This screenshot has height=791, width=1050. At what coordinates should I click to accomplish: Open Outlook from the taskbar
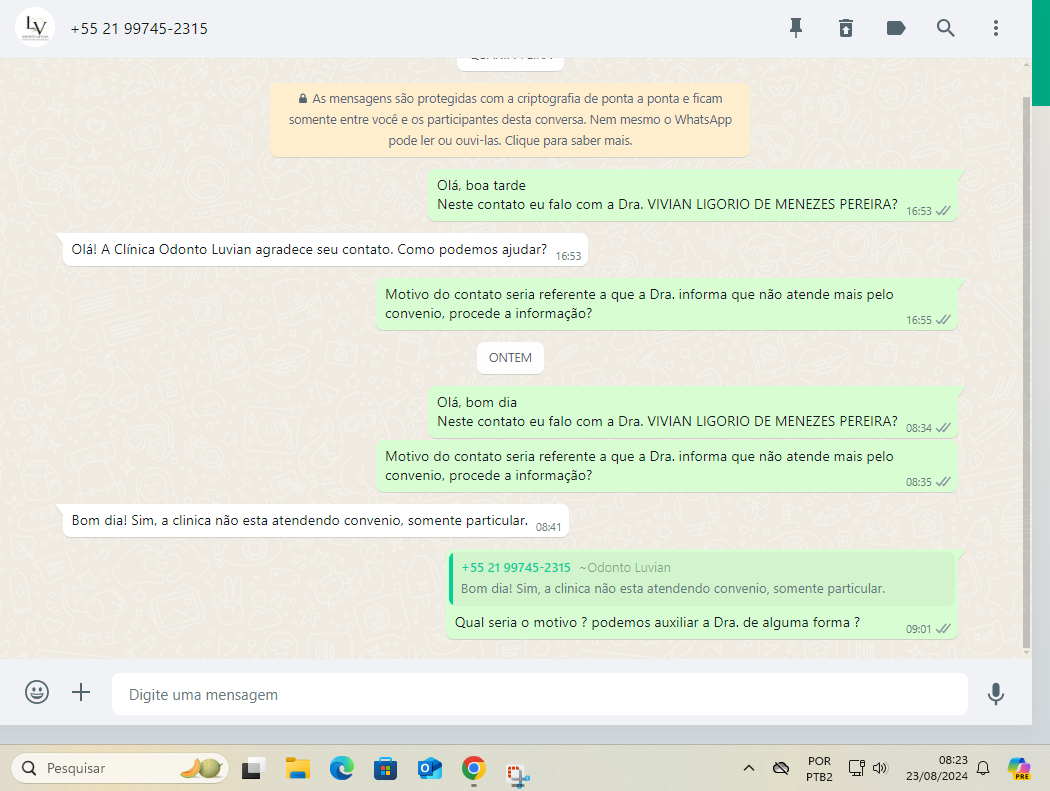point(429,768)
